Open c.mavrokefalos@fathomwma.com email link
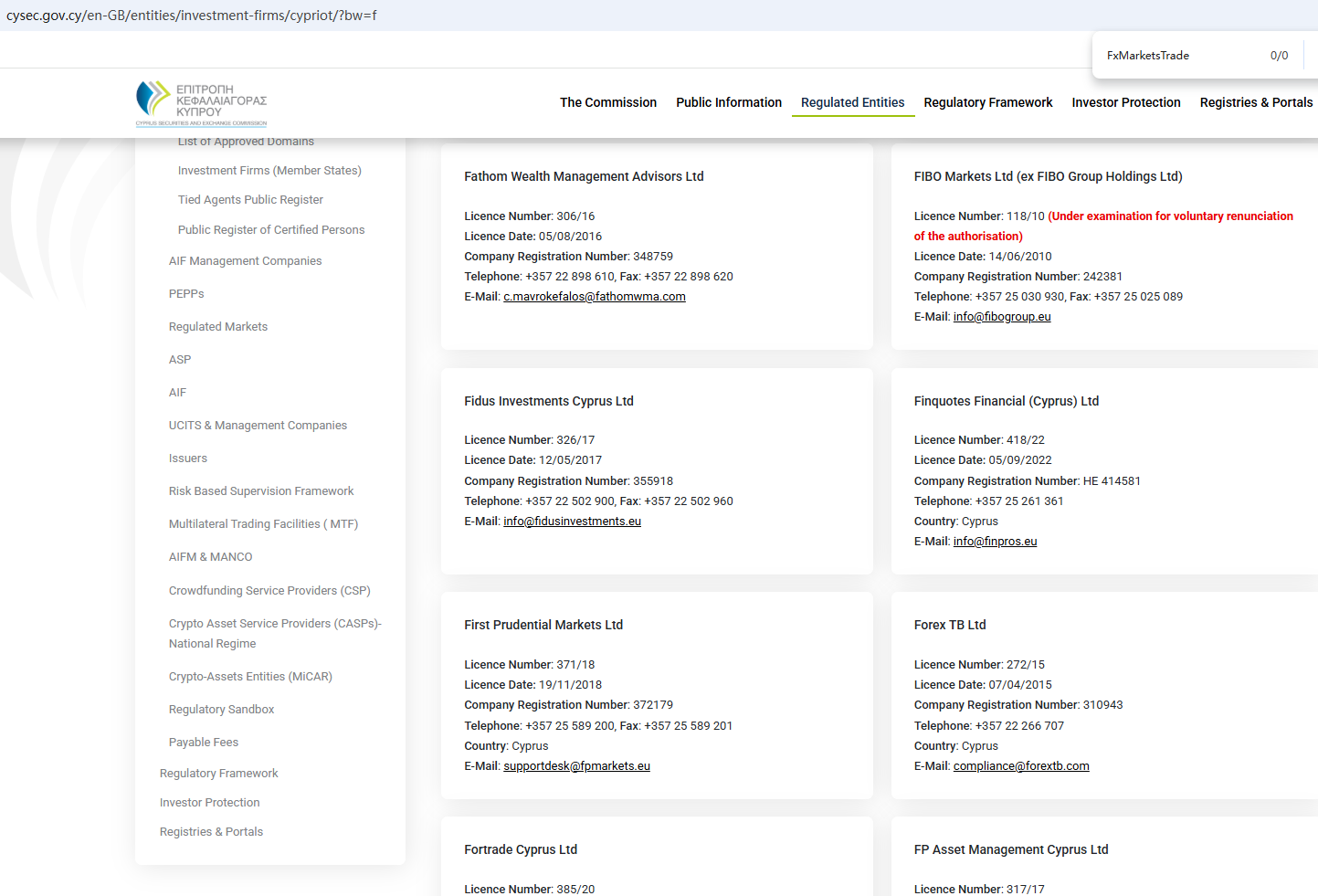The image size is (1318, 896). click(594, 297)
